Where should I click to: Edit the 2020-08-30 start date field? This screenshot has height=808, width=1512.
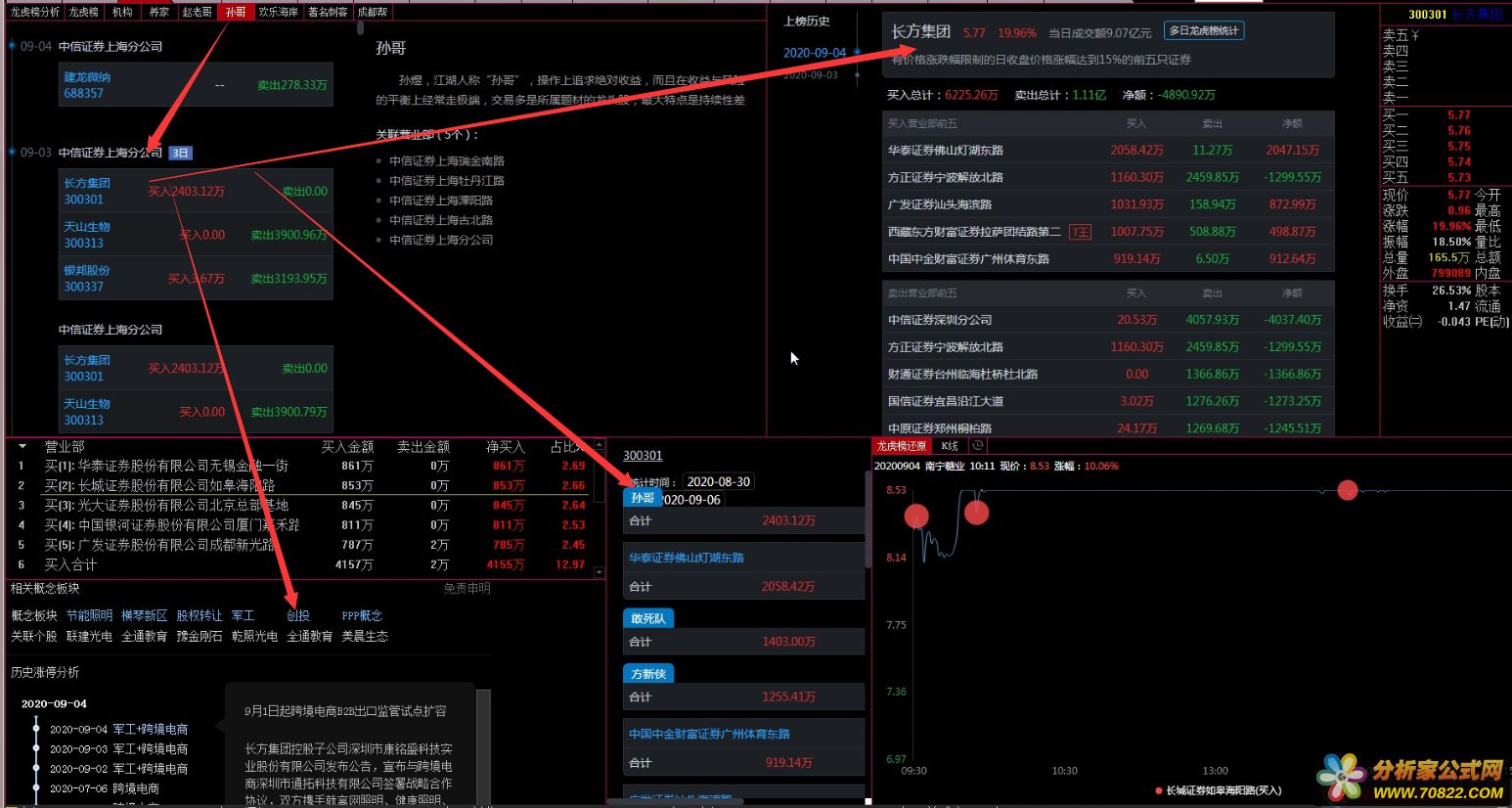(x=718, y=481)
